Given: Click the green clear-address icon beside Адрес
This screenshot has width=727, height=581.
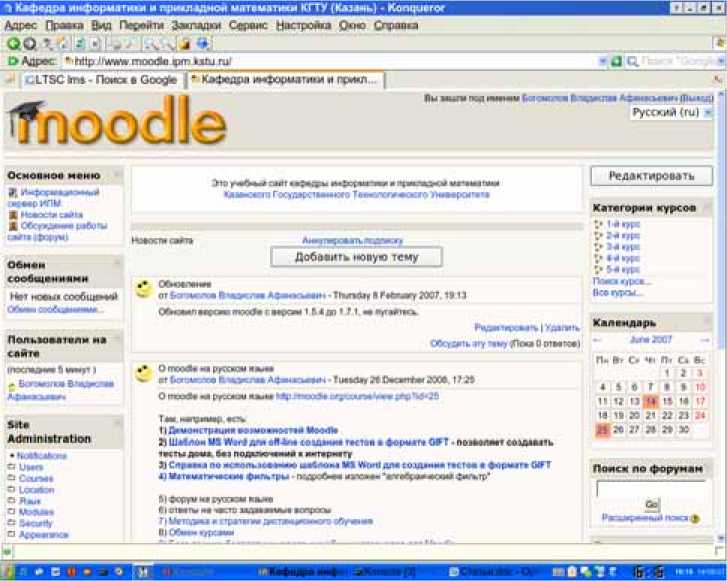Looking at the screenshot, I should [13, 61].
